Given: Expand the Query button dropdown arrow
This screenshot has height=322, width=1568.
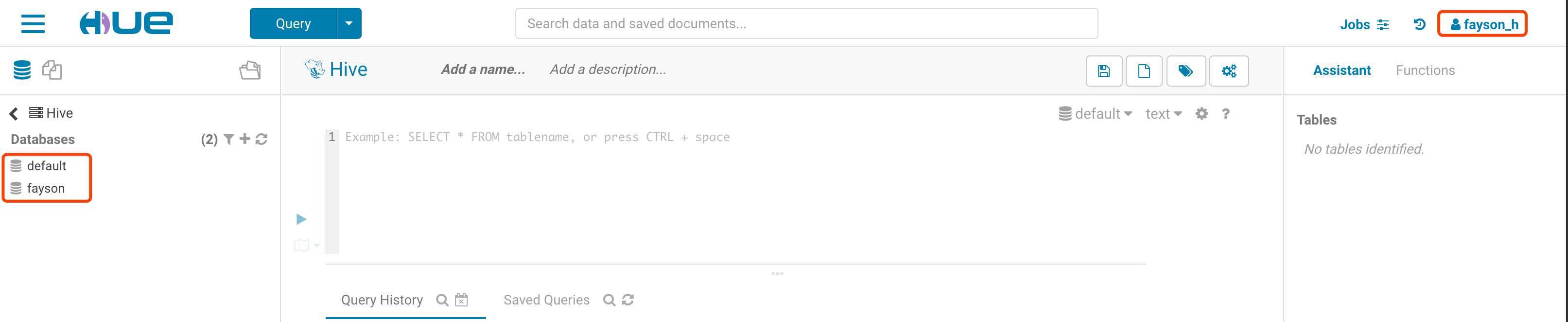Looking at the screenshot, I should pyautogui.click(x=349, y=24).
